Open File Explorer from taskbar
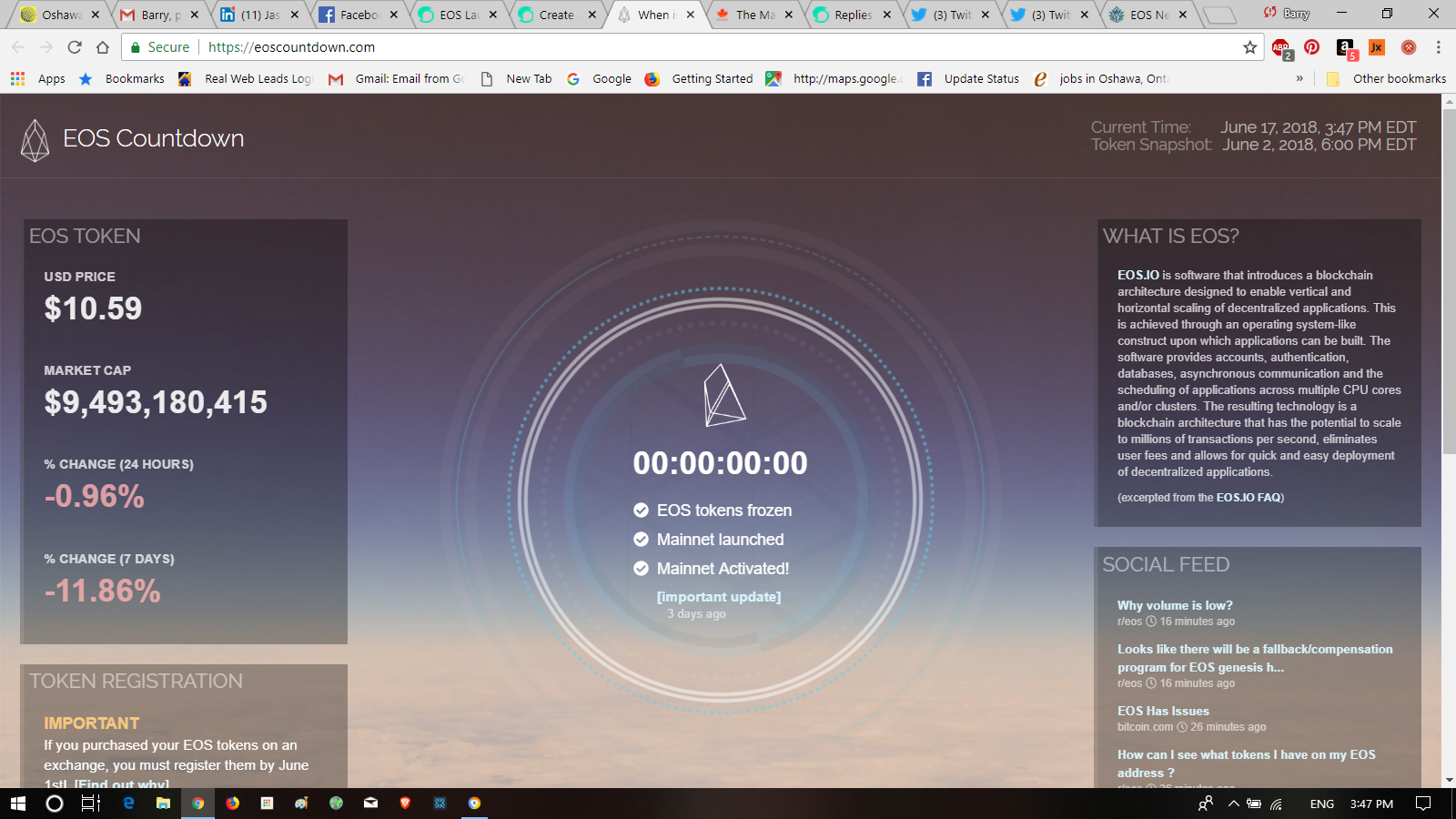 click(x=163, y=804)
